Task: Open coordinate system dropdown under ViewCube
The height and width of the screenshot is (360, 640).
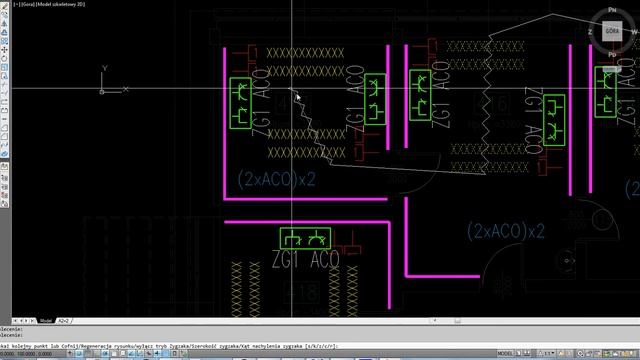Action: 611,69
